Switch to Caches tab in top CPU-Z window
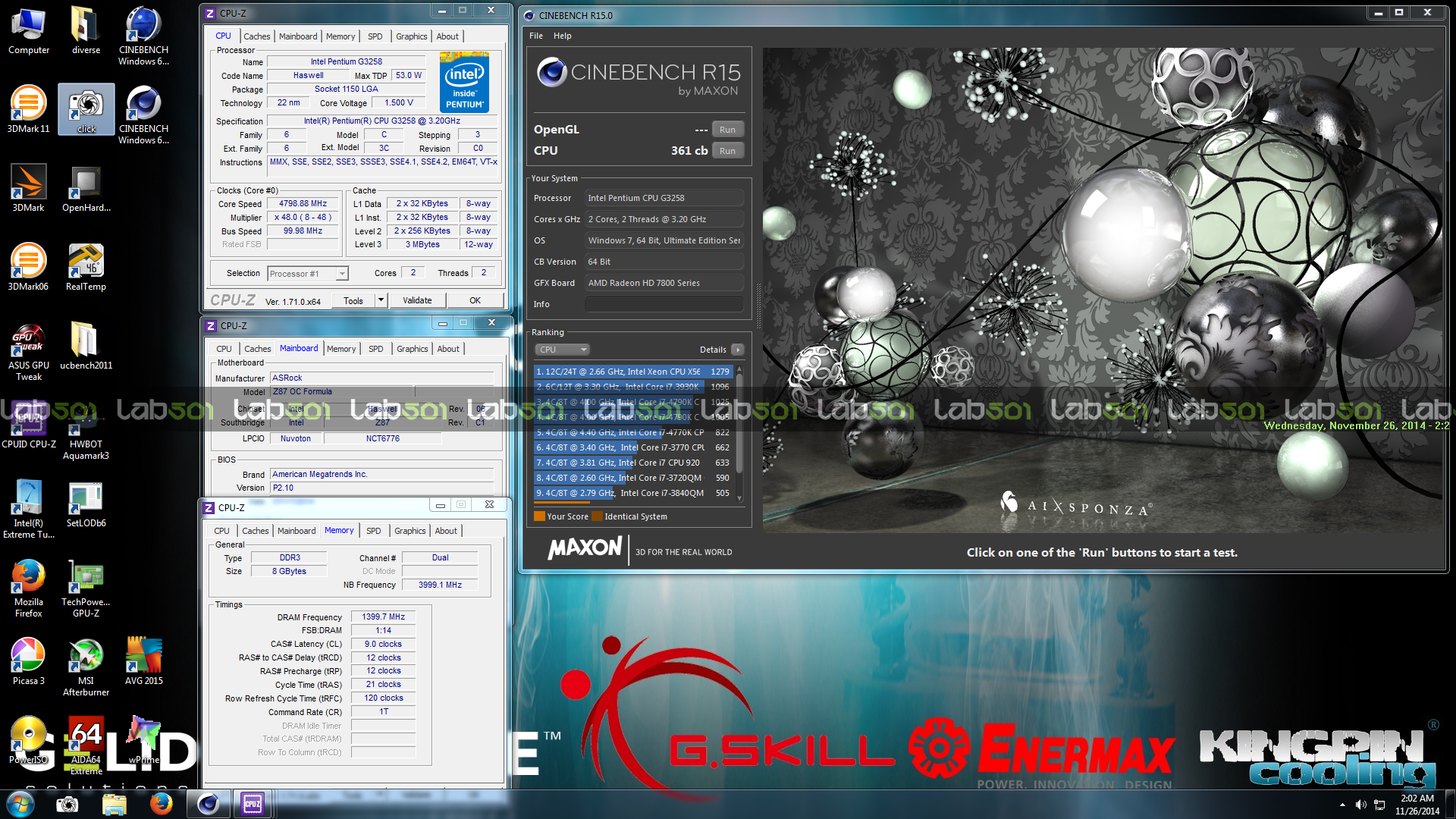The height and width of the screenshot is (819, 1456). 256,36
